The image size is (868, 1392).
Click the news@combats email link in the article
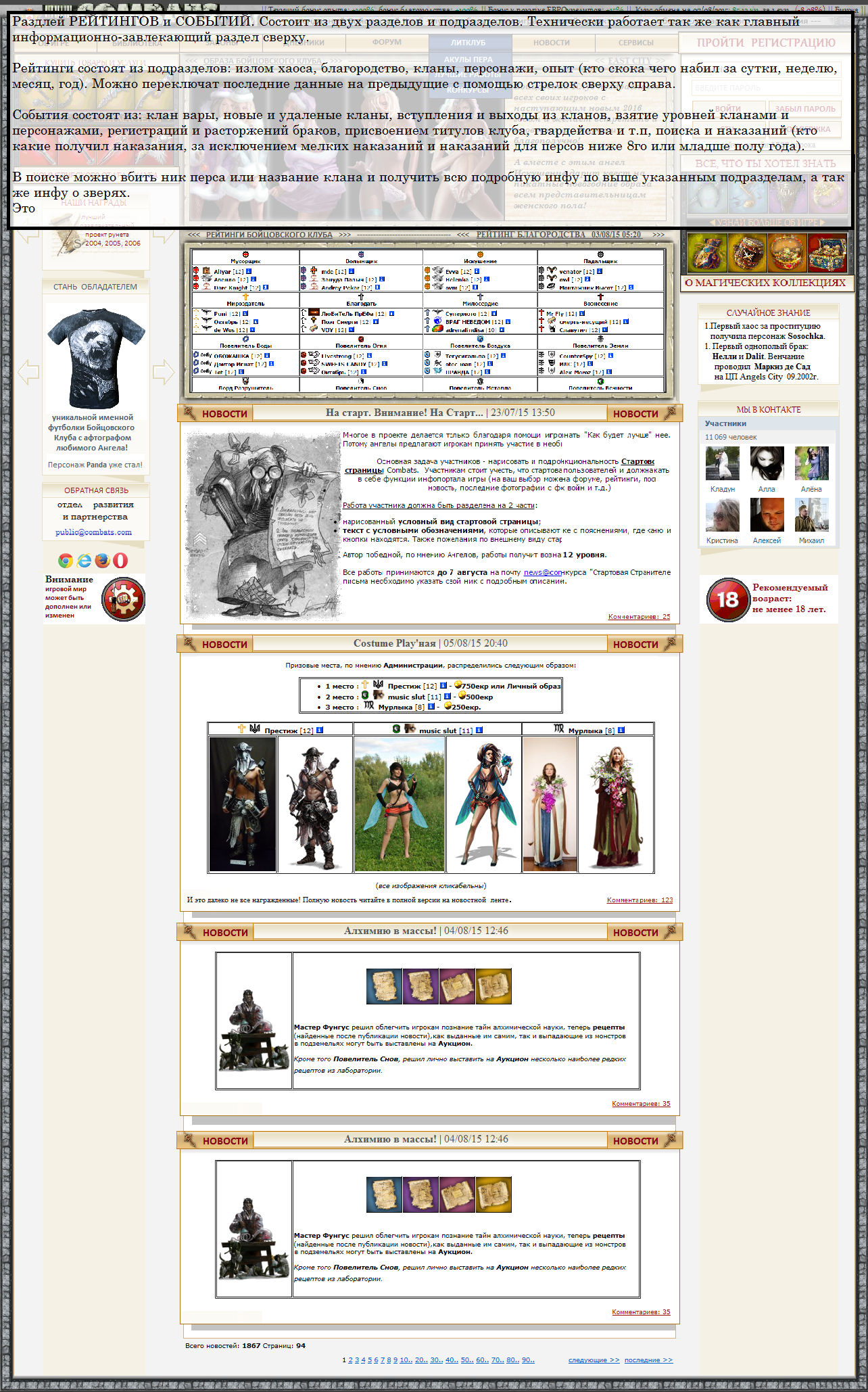pyautogui.click(x=543, y=572)
